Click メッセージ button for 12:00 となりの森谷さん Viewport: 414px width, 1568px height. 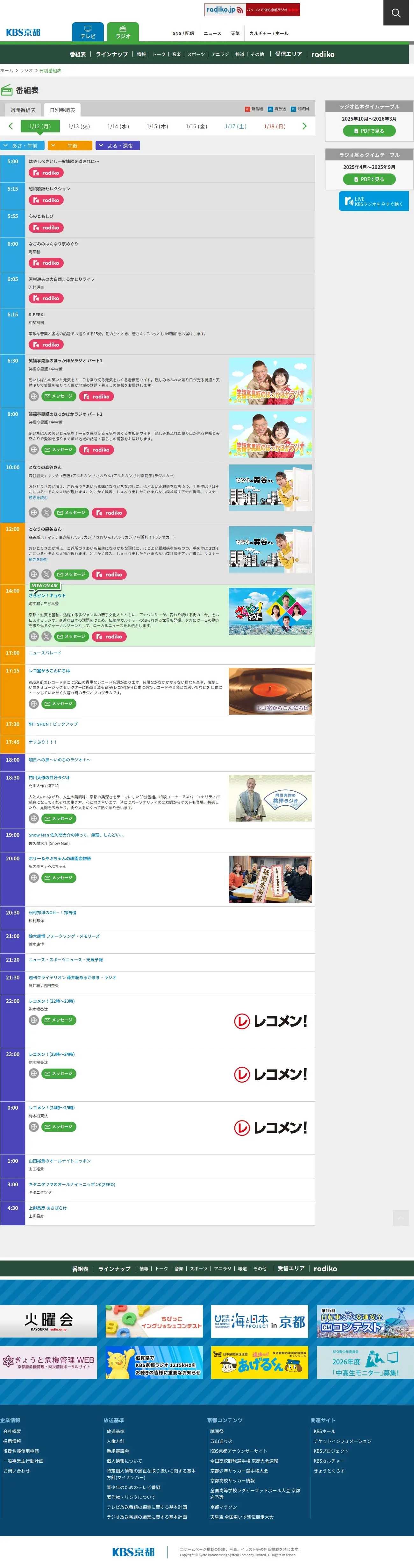(72, 575)
